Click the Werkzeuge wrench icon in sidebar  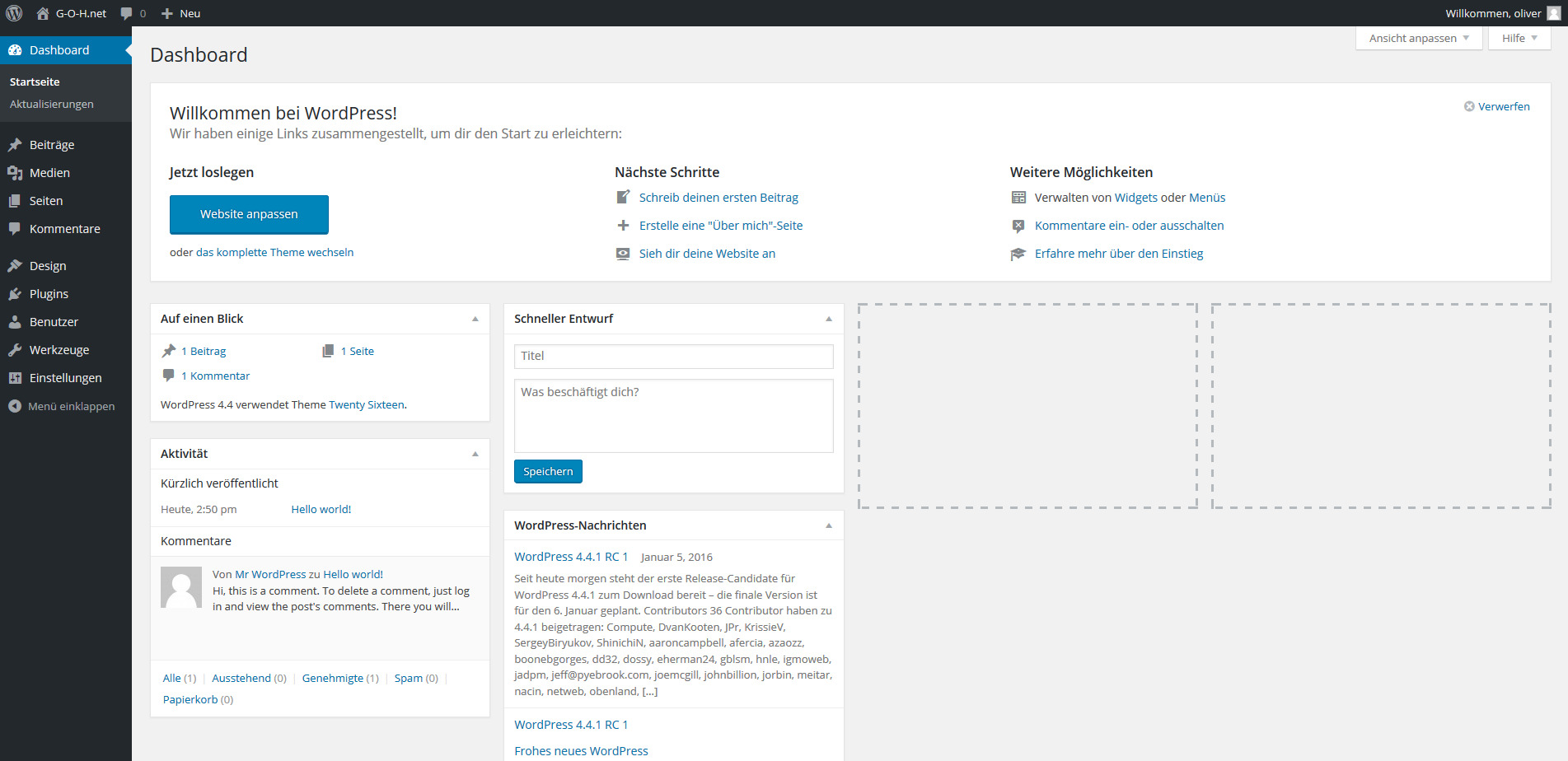pyautogui.click(x=15, y=350)
